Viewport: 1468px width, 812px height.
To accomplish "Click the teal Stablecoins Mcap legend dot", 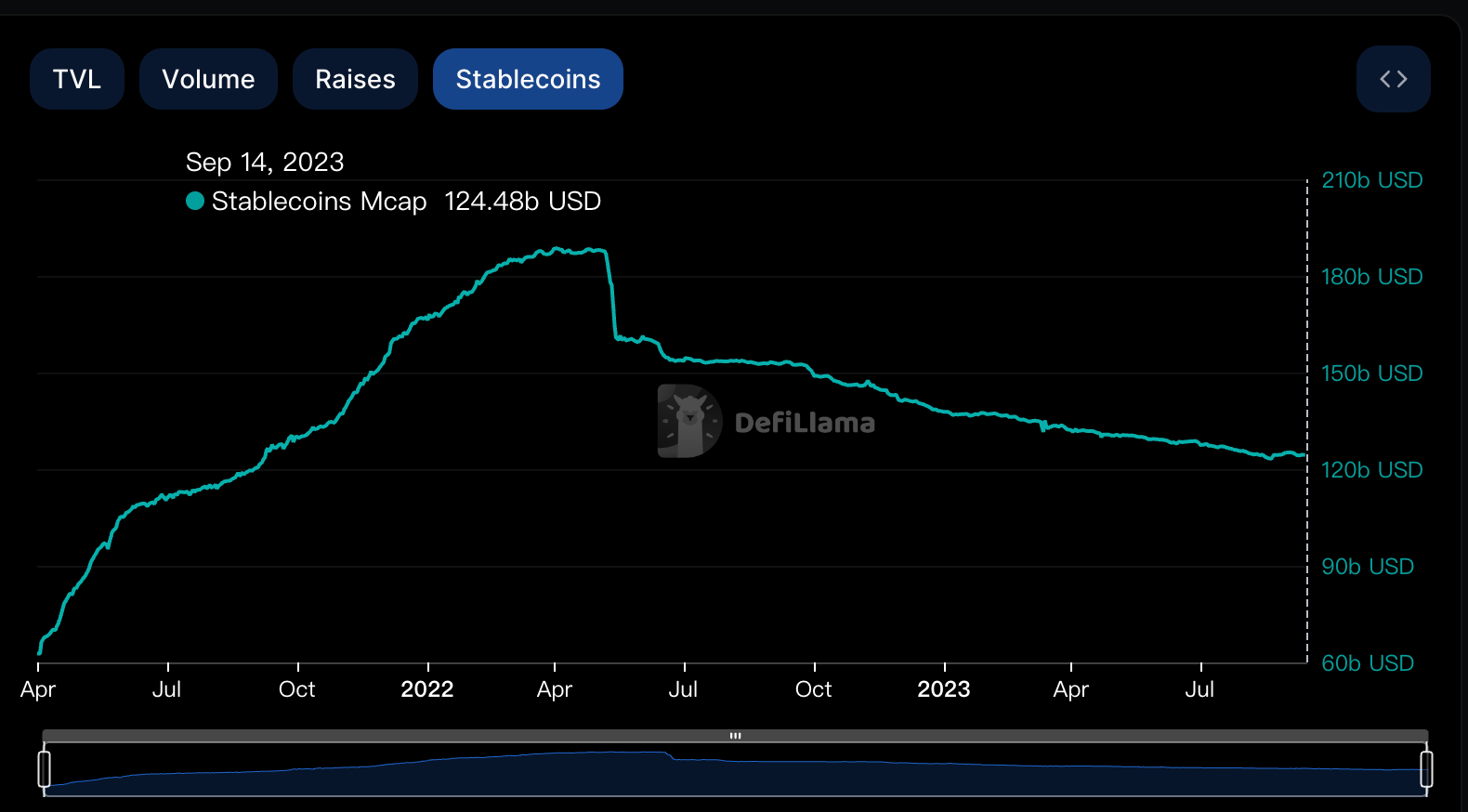I will (195, 201).
